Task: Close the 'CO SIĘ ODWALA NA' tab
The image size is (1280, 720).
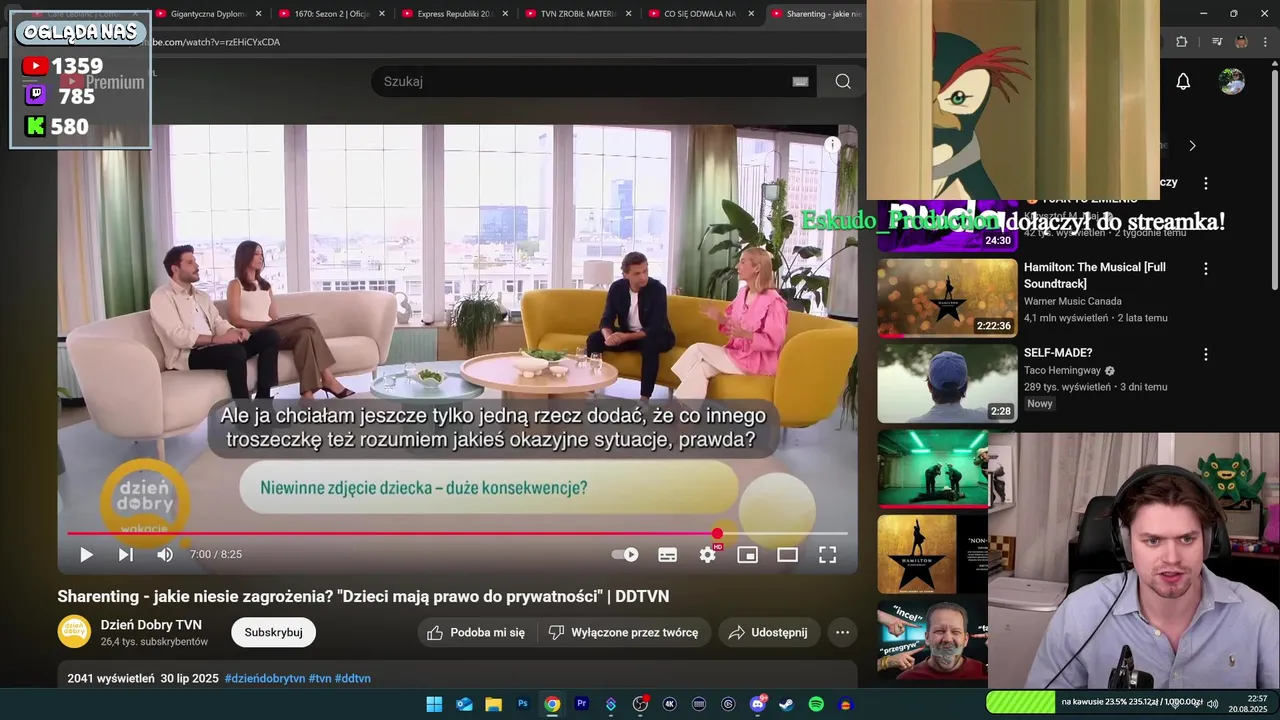Action: (751, 14)
